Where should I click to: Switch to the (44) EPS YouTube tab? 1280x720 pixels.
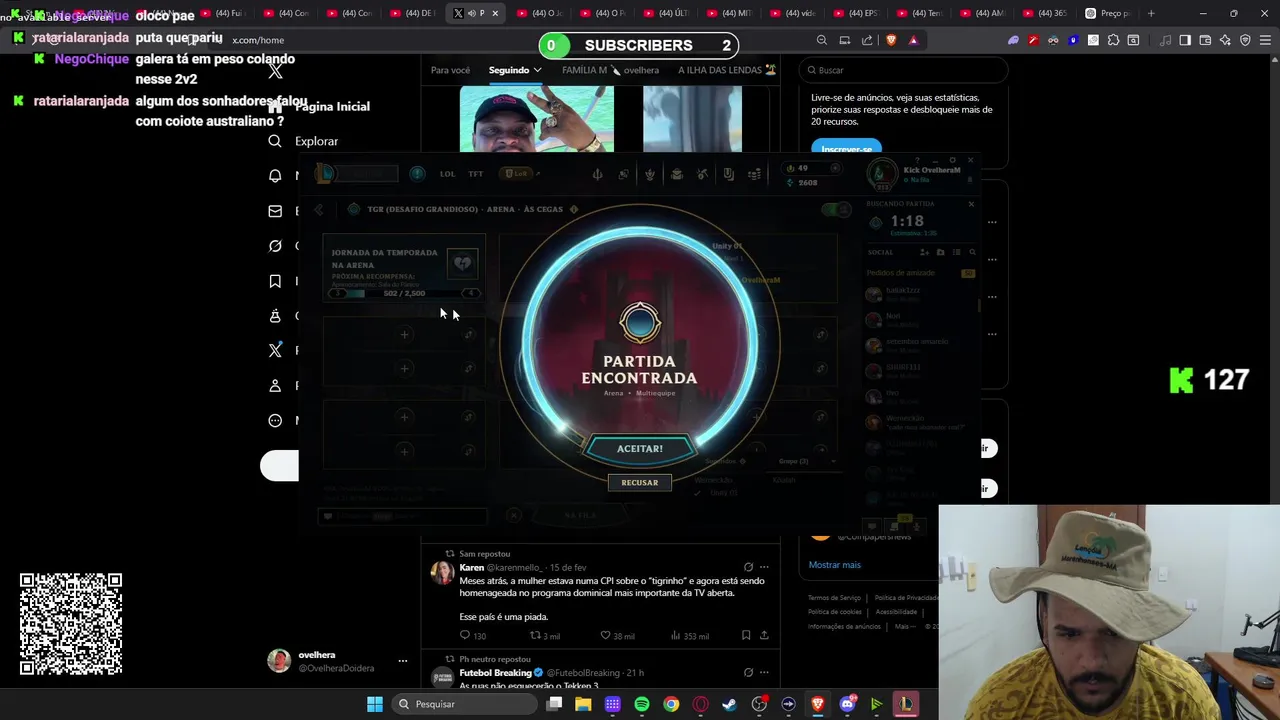(x=855, y=13)
